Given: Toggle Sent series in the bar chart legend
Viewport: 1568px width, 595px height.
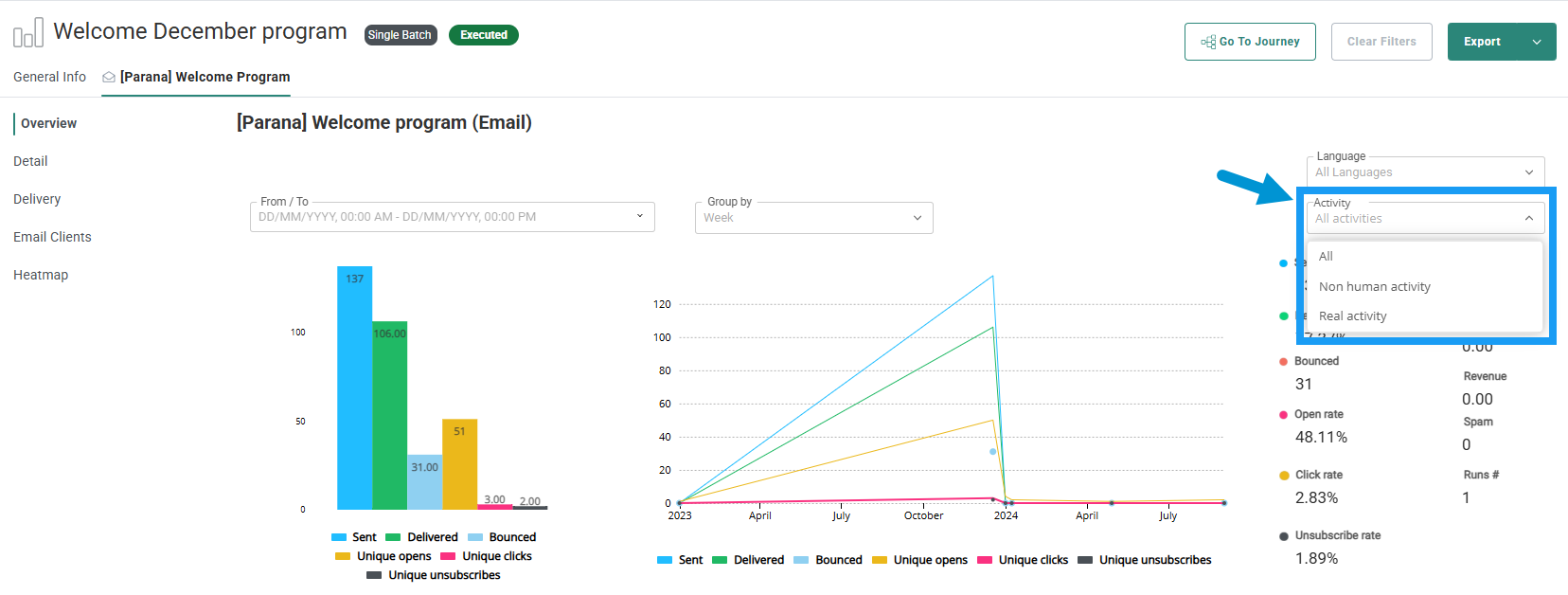Looking at the screenshot, I should pos(355,537).
